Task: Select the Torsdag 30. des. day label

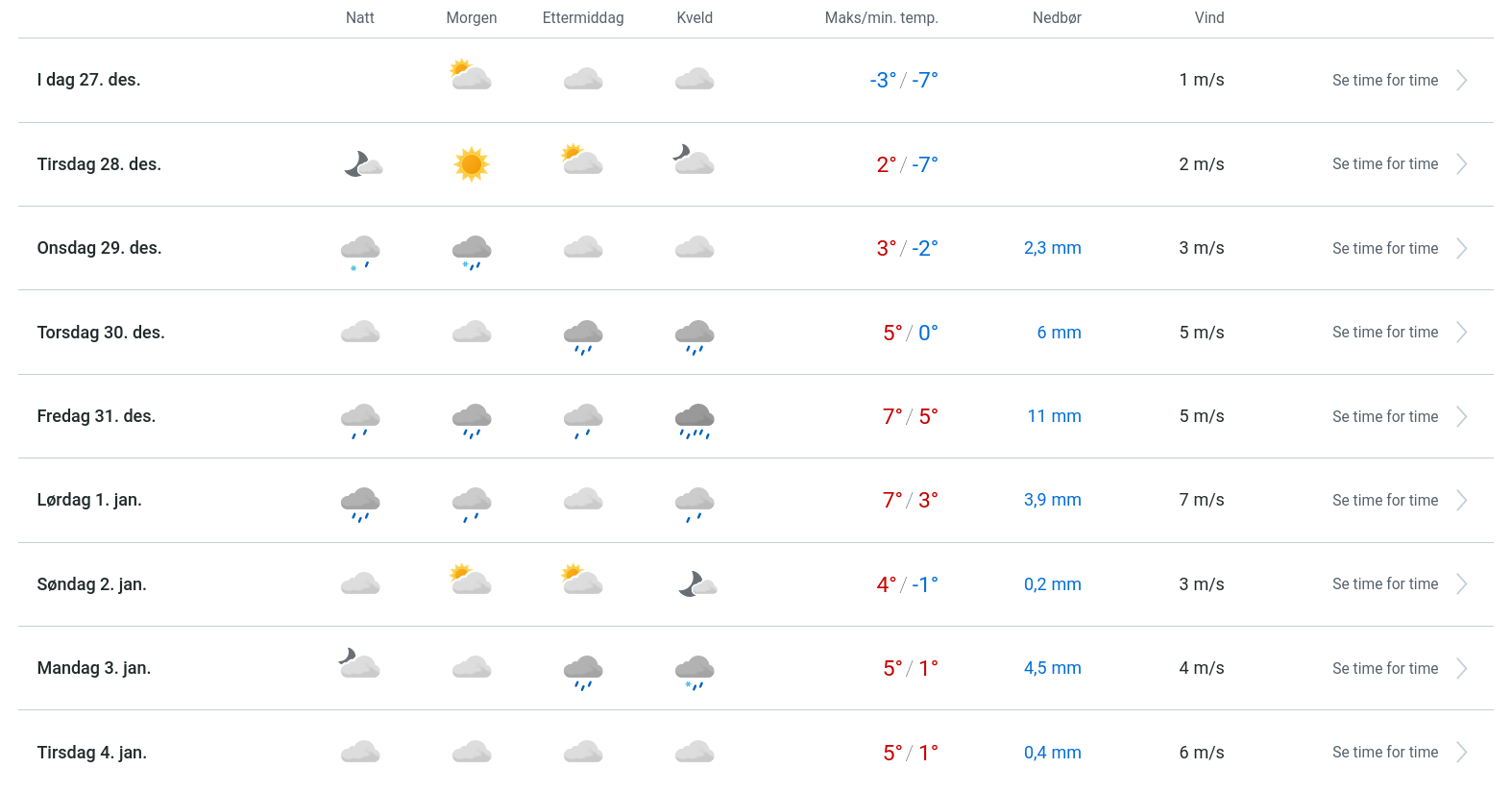Action: click(101, 333)
